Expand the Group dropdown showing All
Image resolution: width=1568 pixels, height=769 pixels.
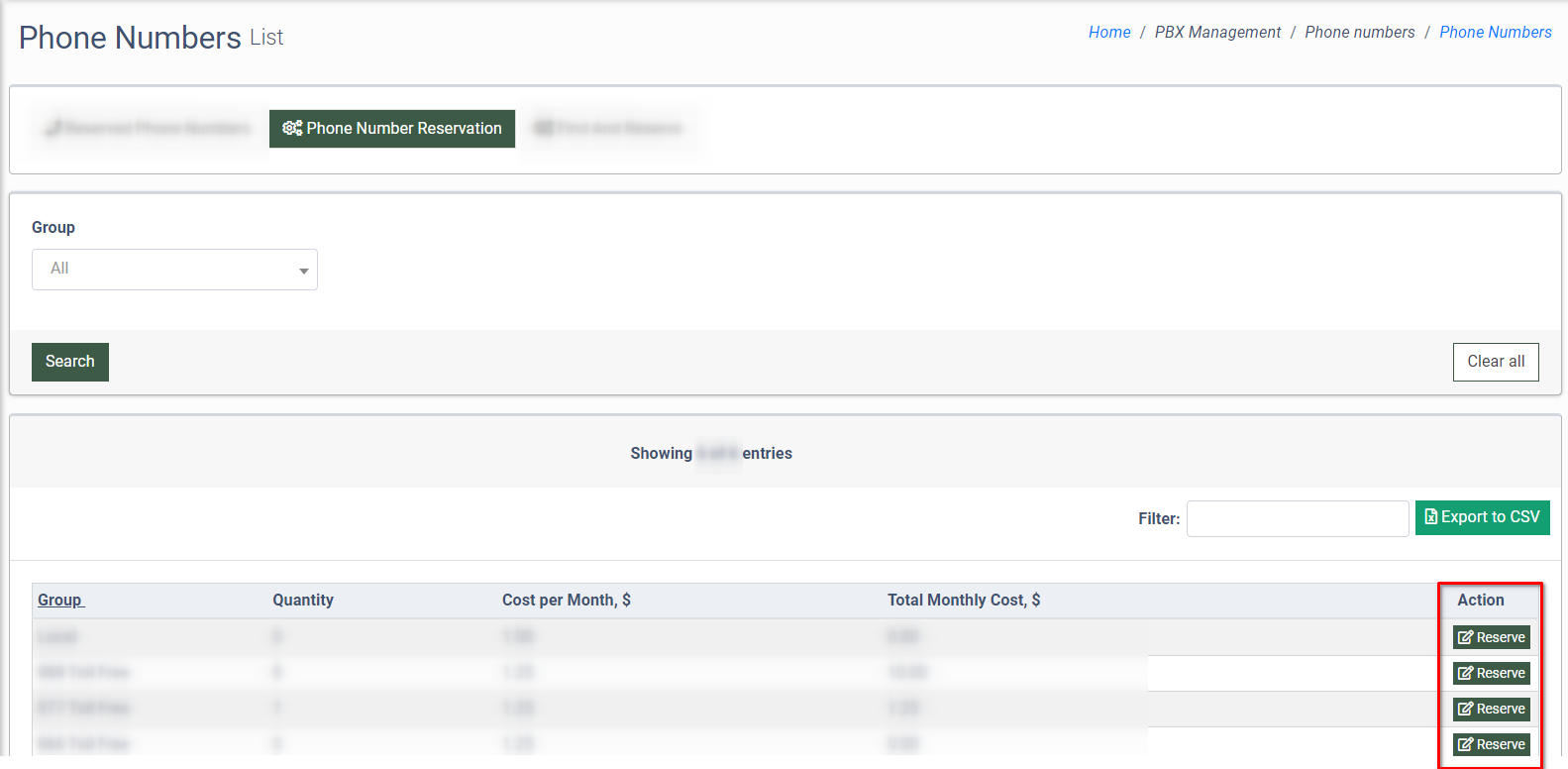pos(174,270)
